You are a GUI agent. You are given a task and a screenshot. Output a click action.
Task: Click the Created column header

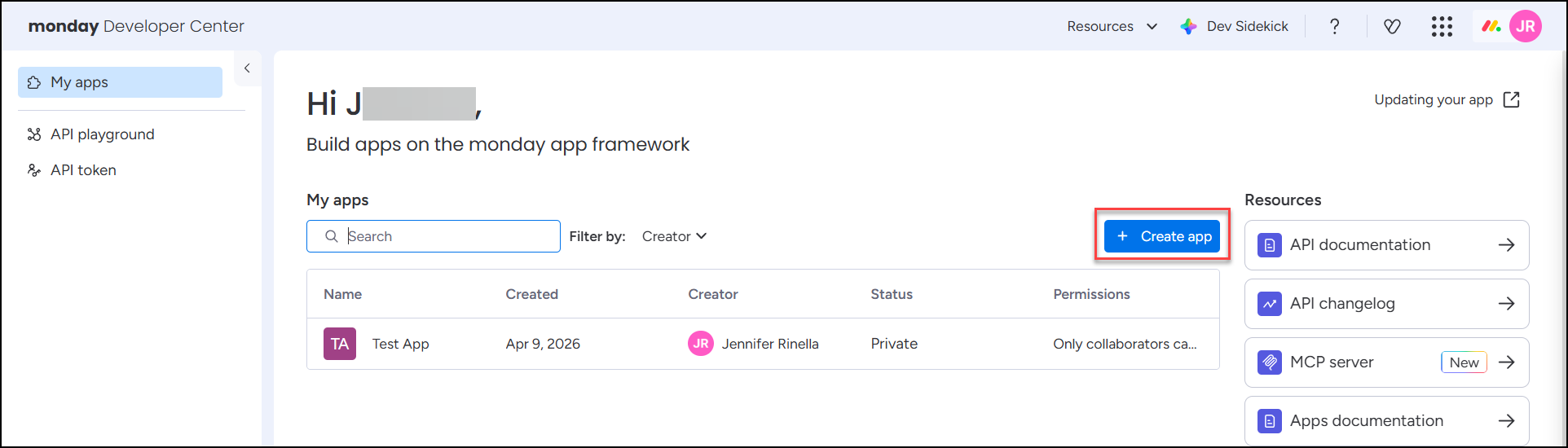pyautogui.click(x=531, y=294)
